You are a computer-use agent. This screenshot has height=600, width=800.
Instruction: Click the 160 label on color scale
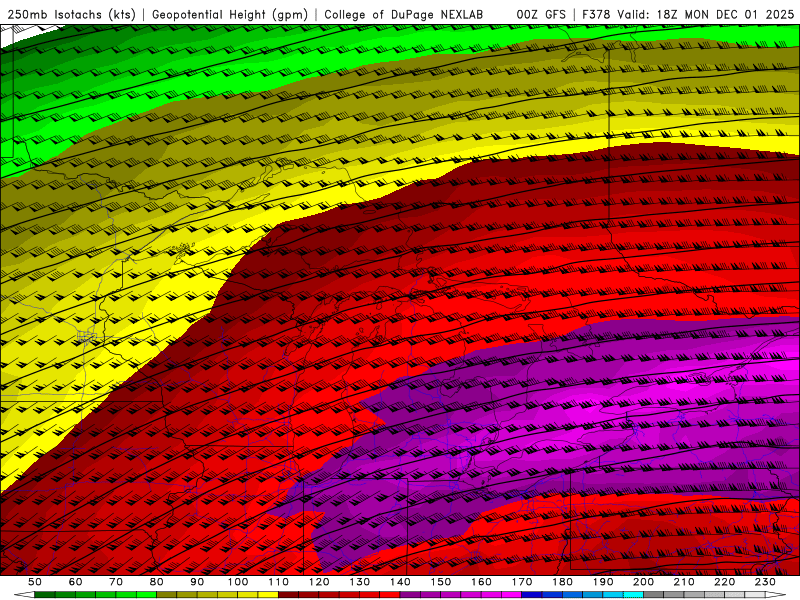[x=481, y=582]
